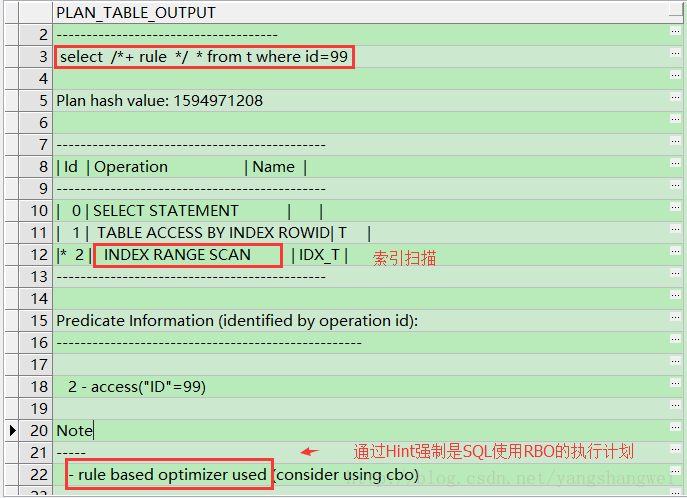Viewport: 687px width, 498px height.
Task: Click the current row arrow at row 20
Action: click(x=12, y=431)
